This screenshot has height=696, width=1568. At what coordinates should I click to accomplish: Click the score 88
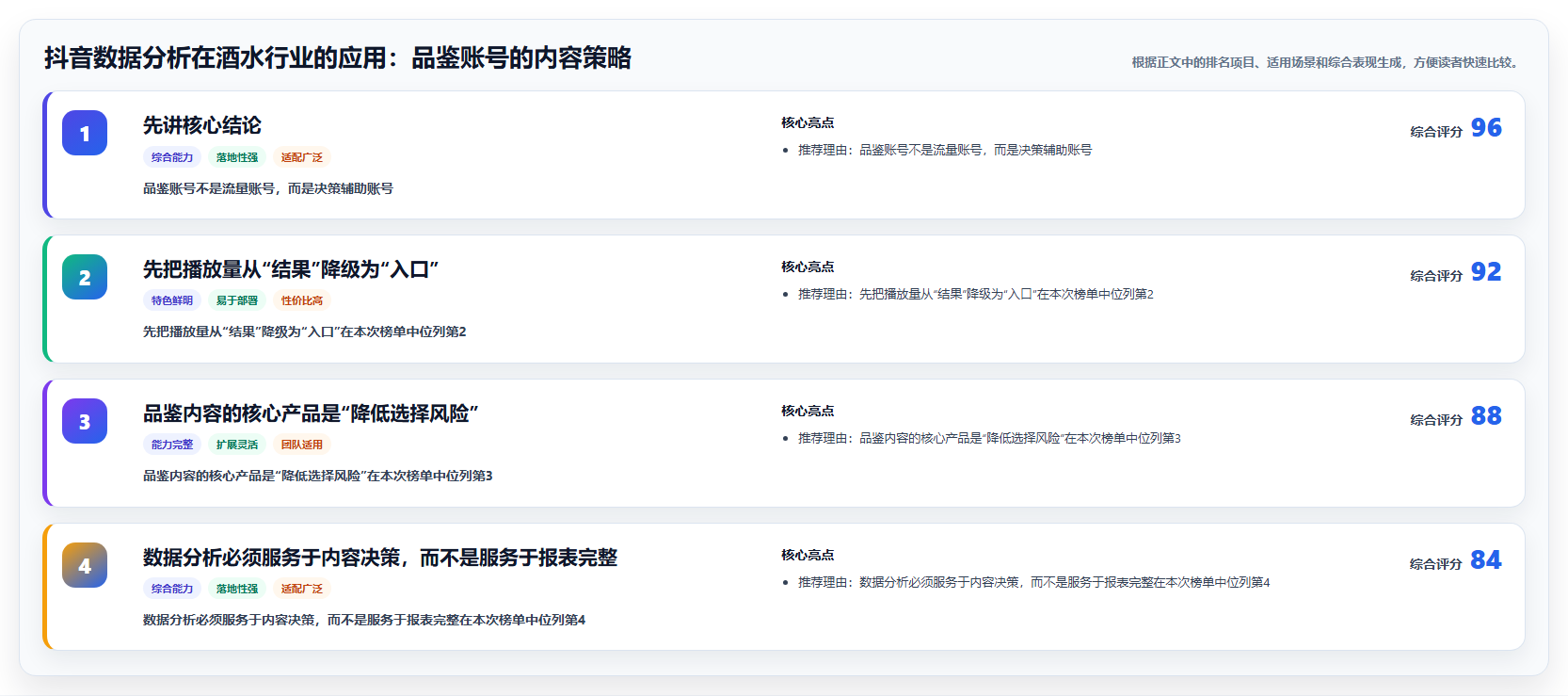point(1486,415)
